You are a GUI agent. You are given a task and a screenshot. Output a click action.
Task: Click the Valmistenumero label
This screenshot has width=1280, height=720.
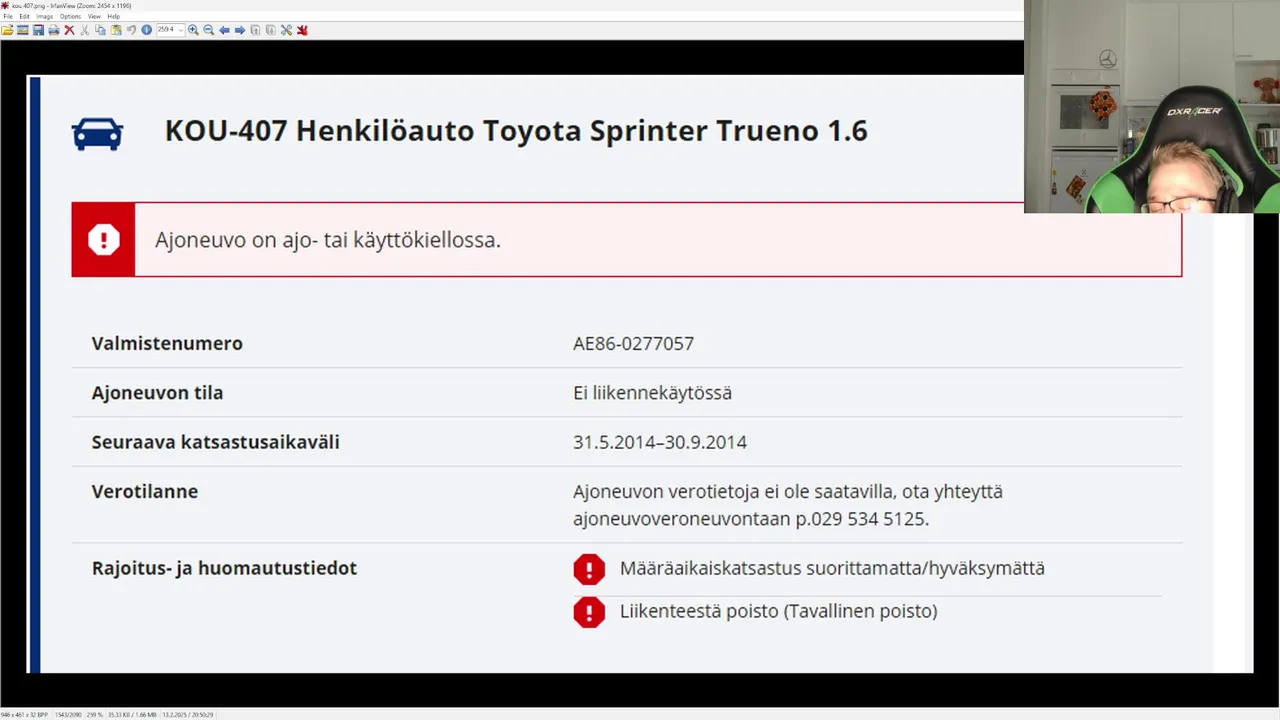click(x=167, y=343)
